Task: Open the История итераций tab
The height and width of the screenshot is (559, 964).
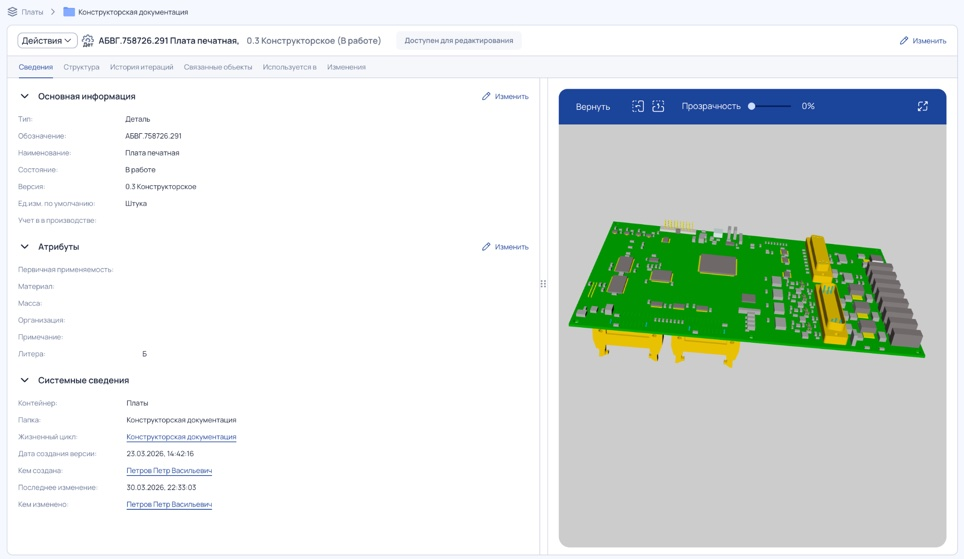Action: click(141, 67)
